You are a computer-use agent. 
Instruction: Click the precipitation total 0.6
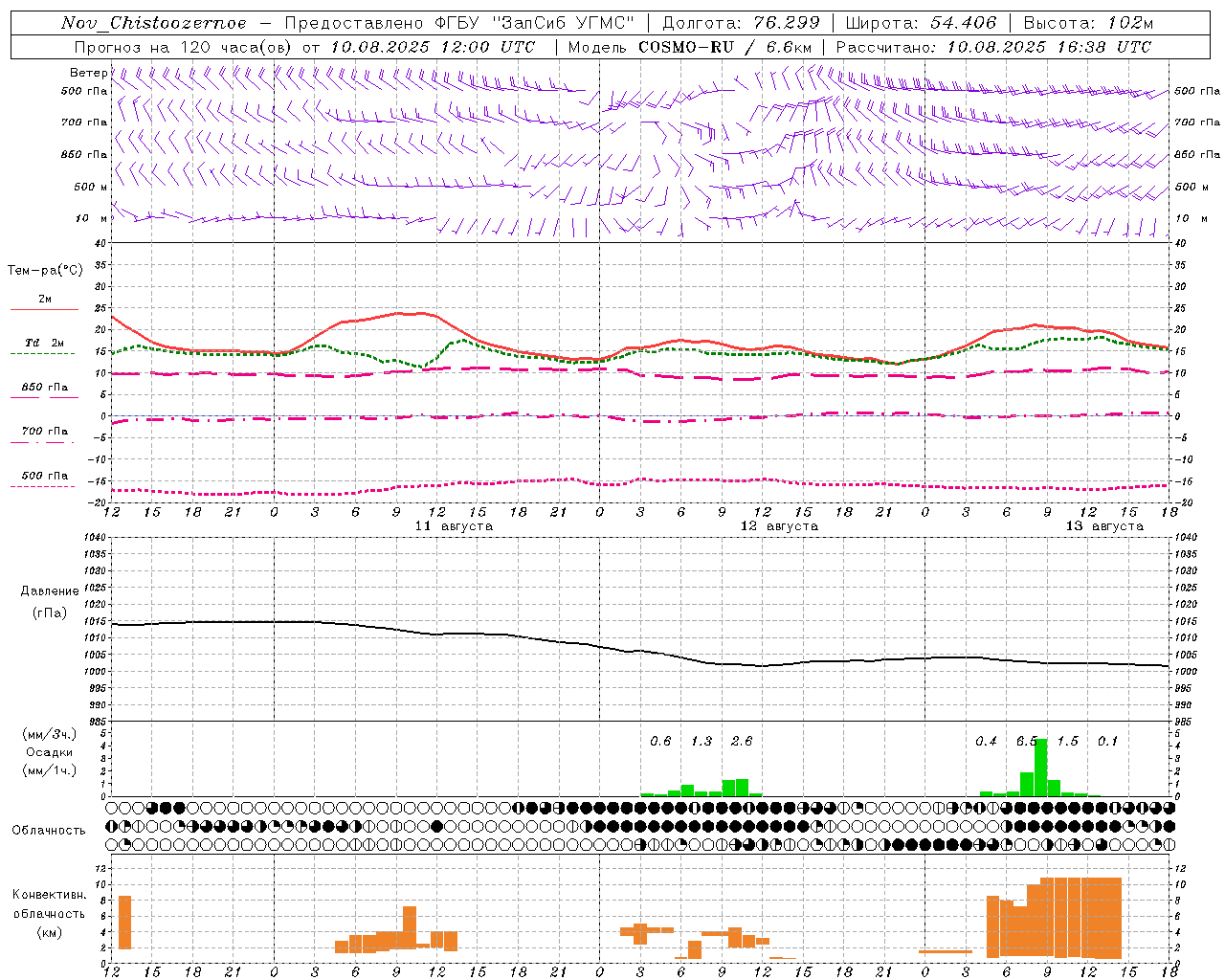tap(660, 742)
